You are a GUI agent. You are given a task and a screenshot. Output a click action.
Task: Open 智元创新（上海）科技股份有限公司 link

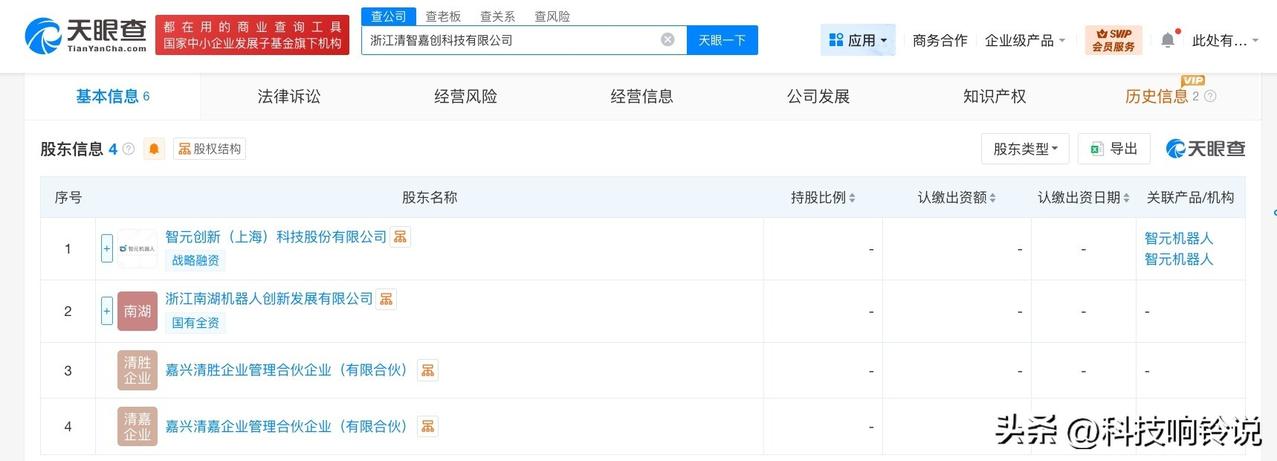(276, 237)
